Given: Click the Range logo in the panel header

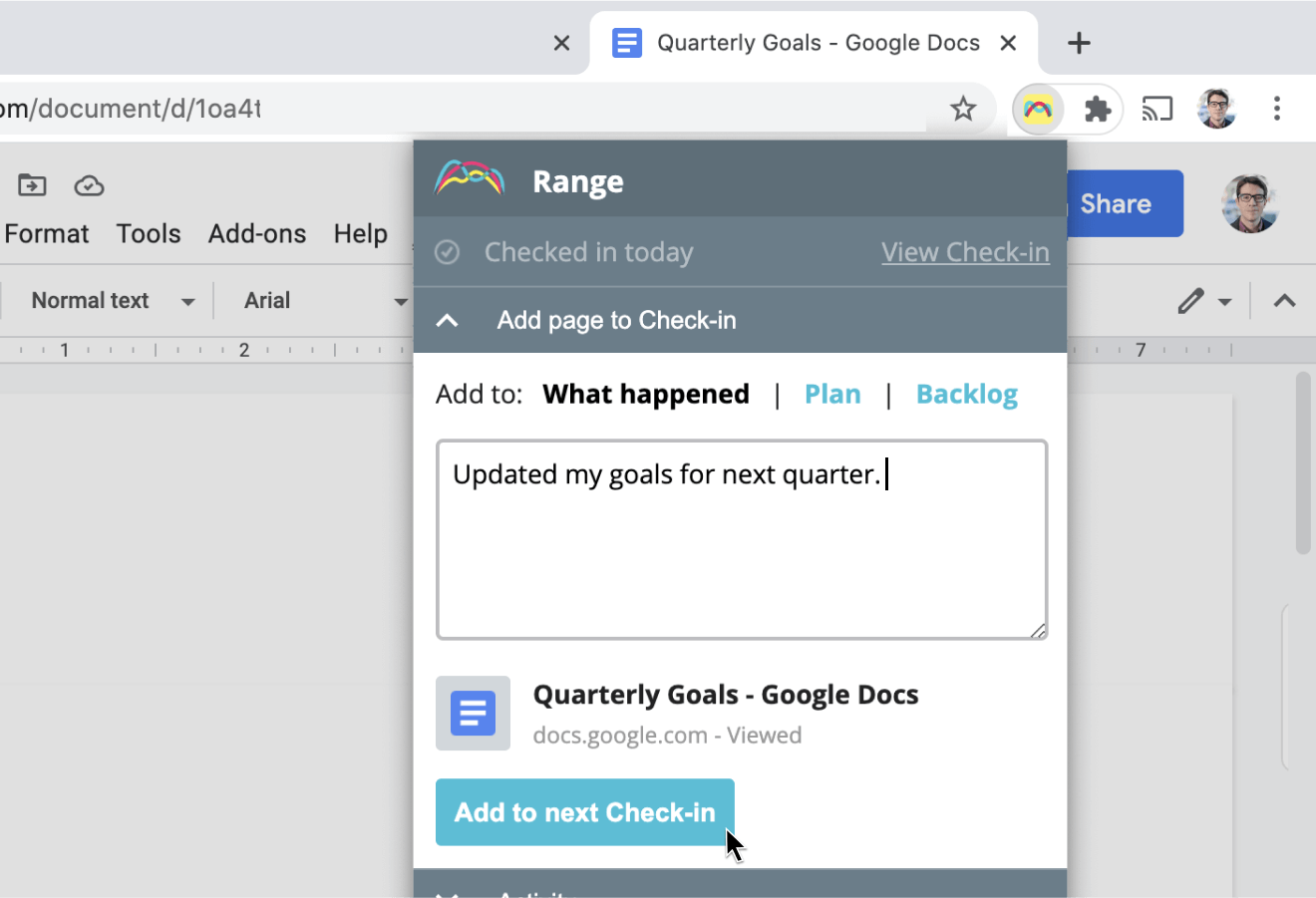Looking at the screenshot, I should point(469,180).
